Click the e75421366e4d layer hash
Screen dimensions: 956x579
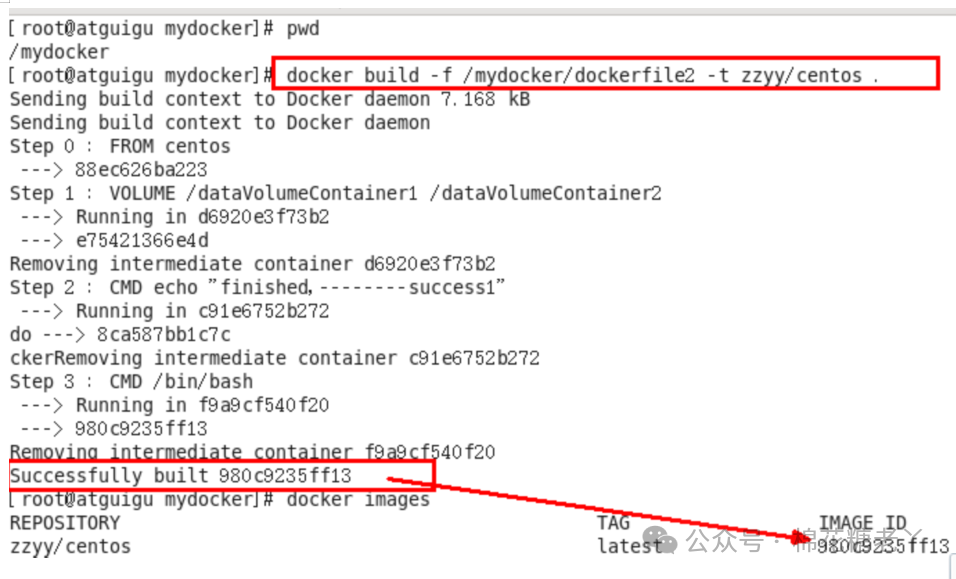coord(141,241)
